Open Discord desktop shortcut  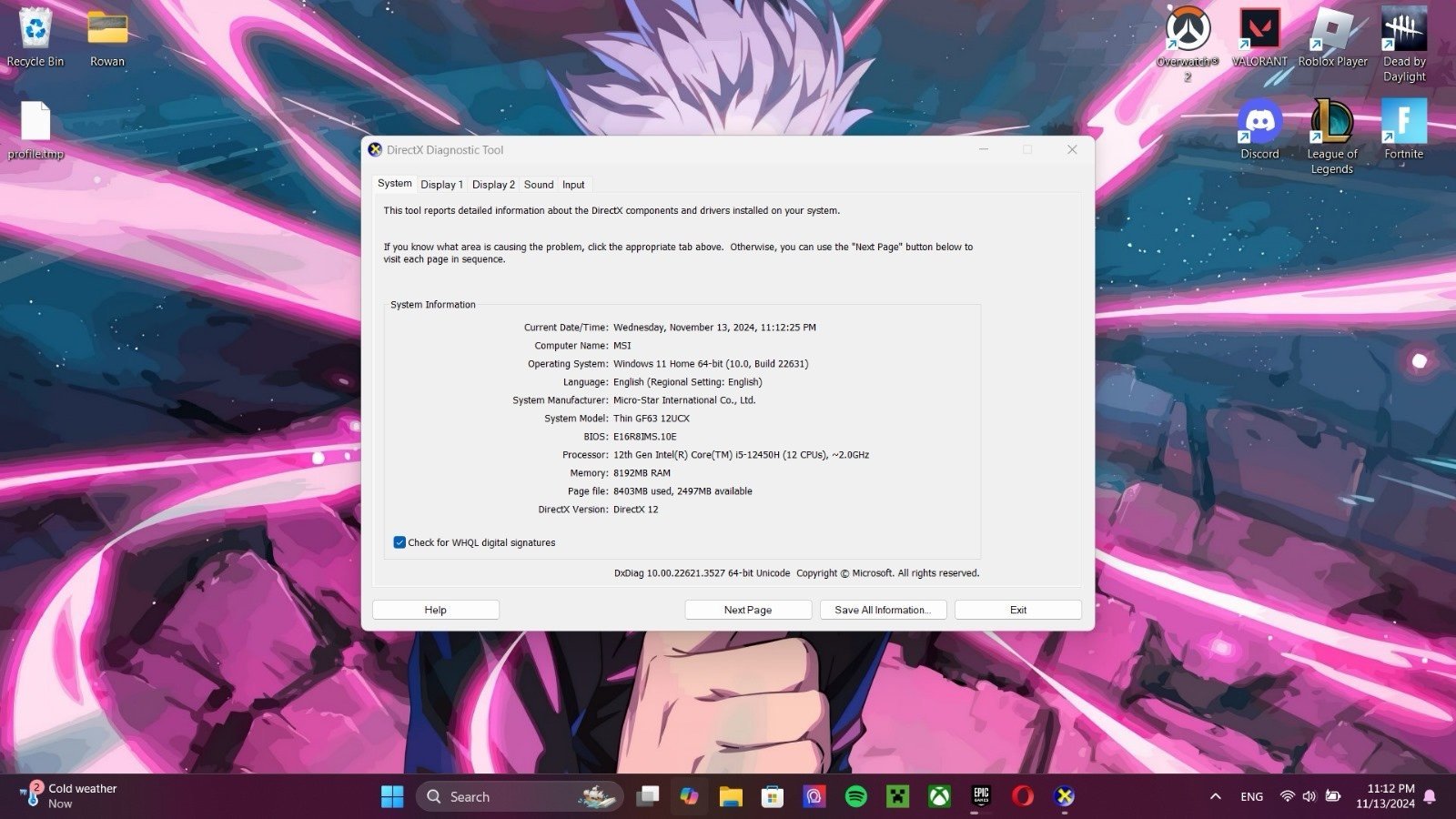click(x=1259, y=130)
